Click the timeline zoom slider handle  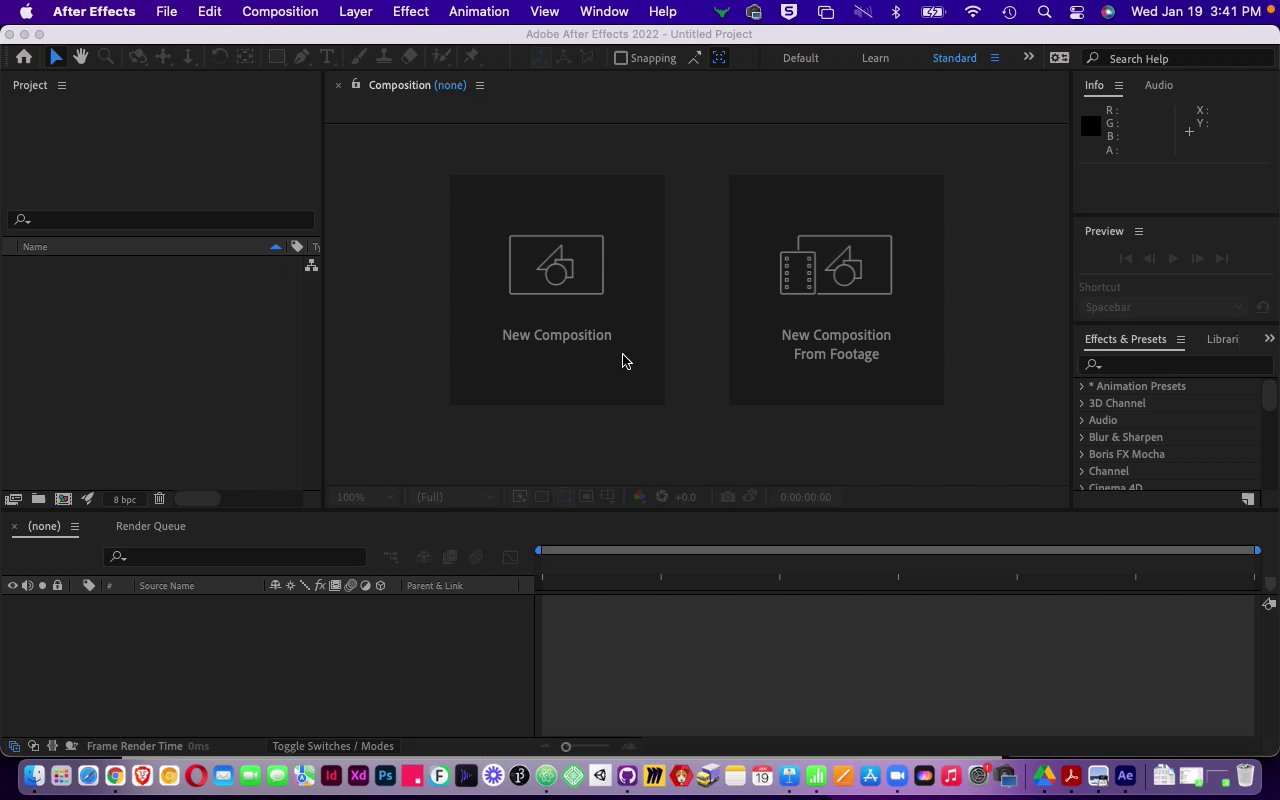tap(566, 746)
